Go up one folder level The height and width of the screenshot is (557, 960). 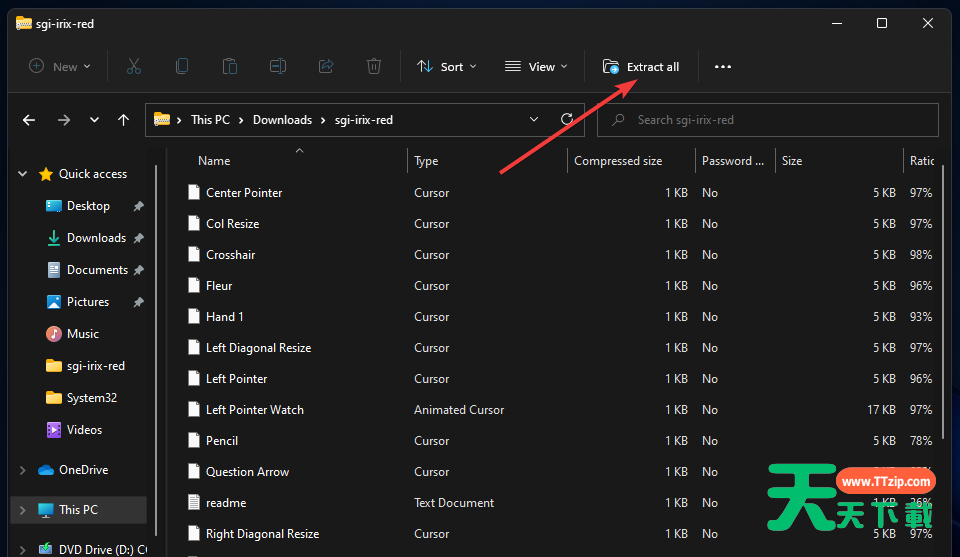click(x=123, y=120)
